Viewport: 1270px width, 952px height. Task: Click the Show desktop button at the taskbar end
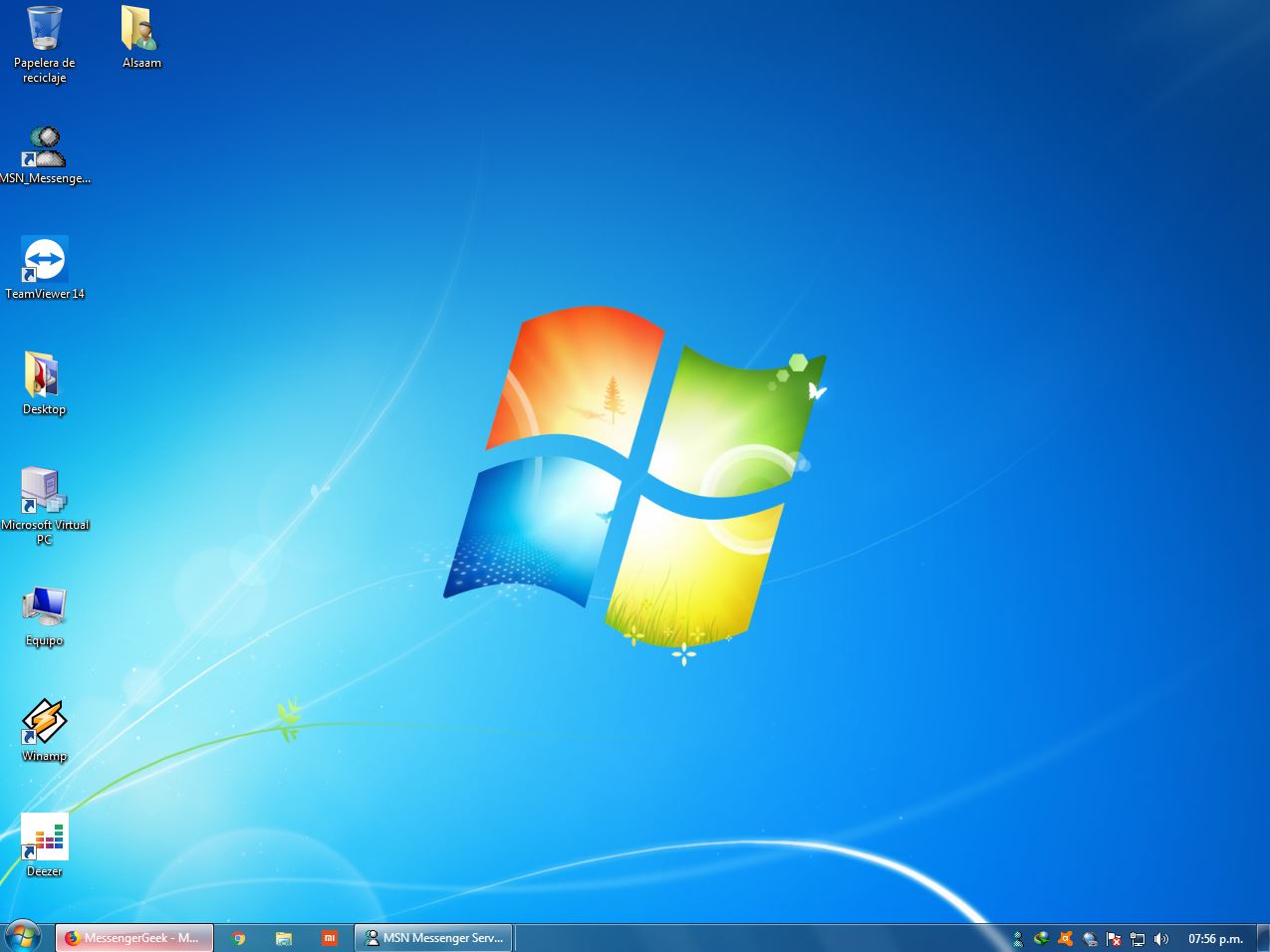coord(1262,938)
